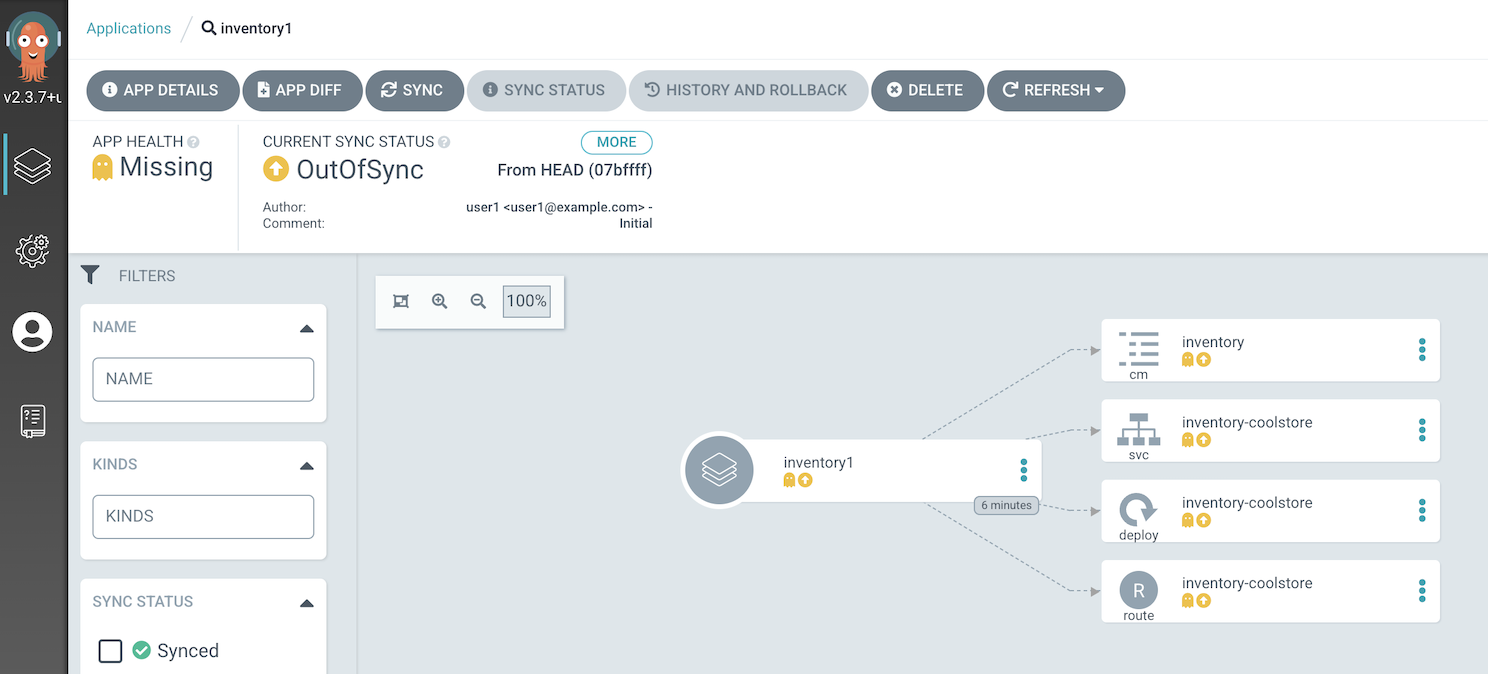Collapse the SYNC STATUS filter section
The width and height of the screenshot is (1488, 674).
[x=306, y=603]
